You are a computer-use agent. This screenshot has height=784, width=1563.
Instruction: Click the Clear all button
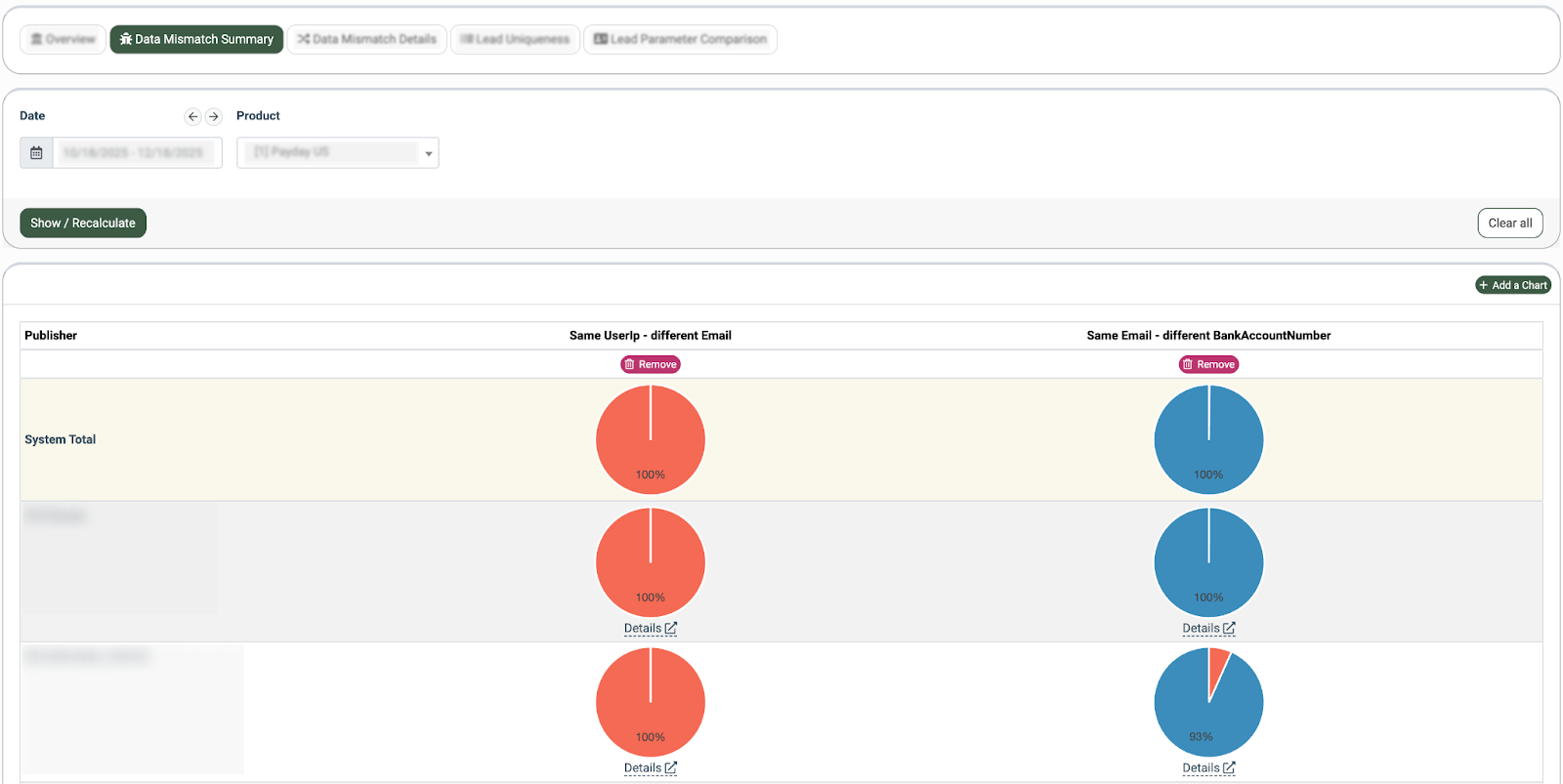[x=1509, y=223]
